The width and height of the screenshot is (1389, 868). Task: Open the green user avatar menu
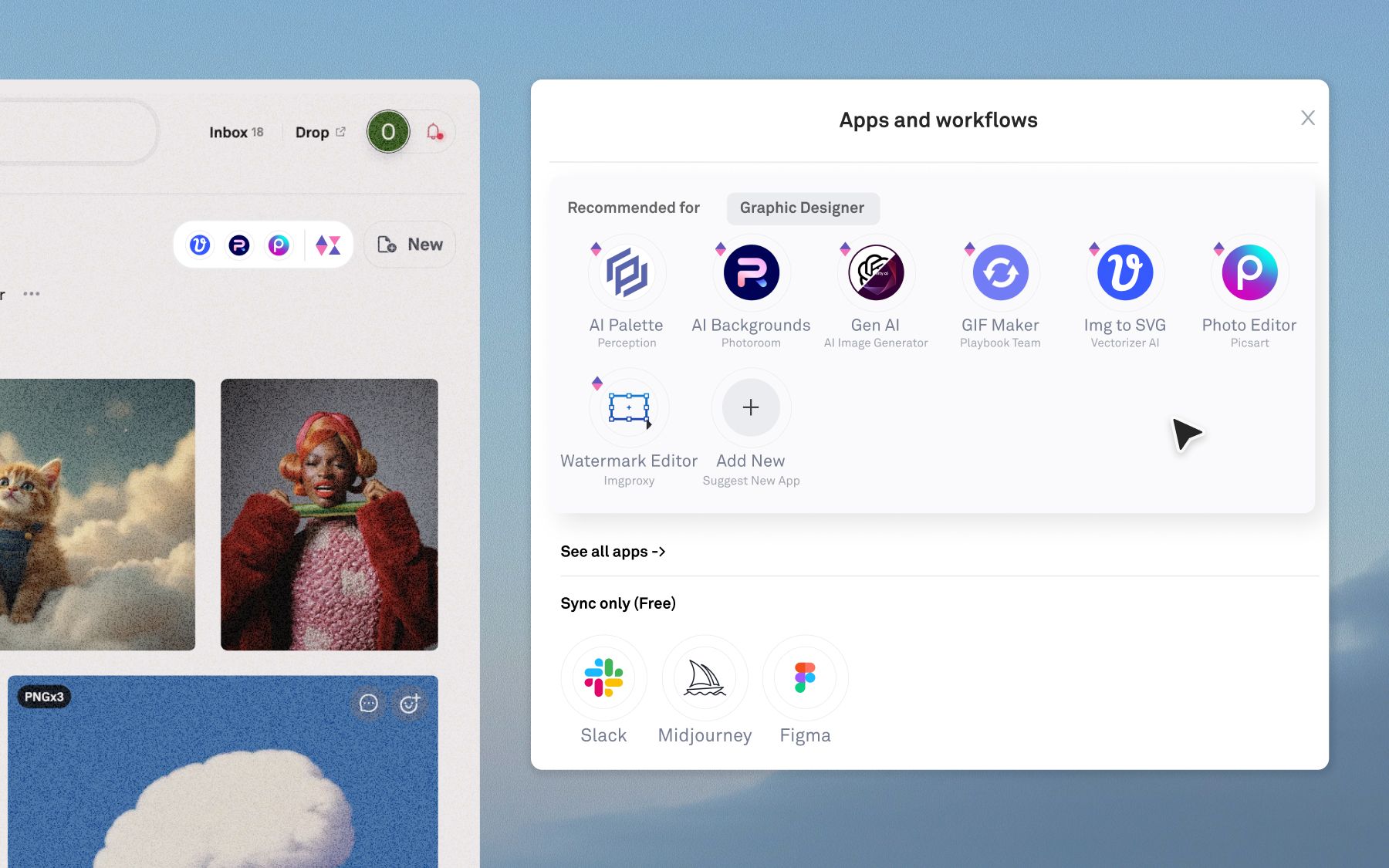coord(388,132)
